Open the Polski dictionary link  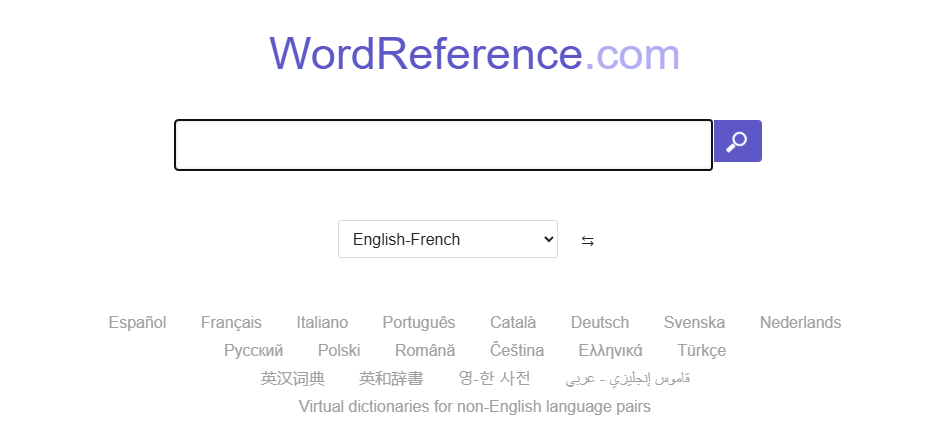pos(339,351)
